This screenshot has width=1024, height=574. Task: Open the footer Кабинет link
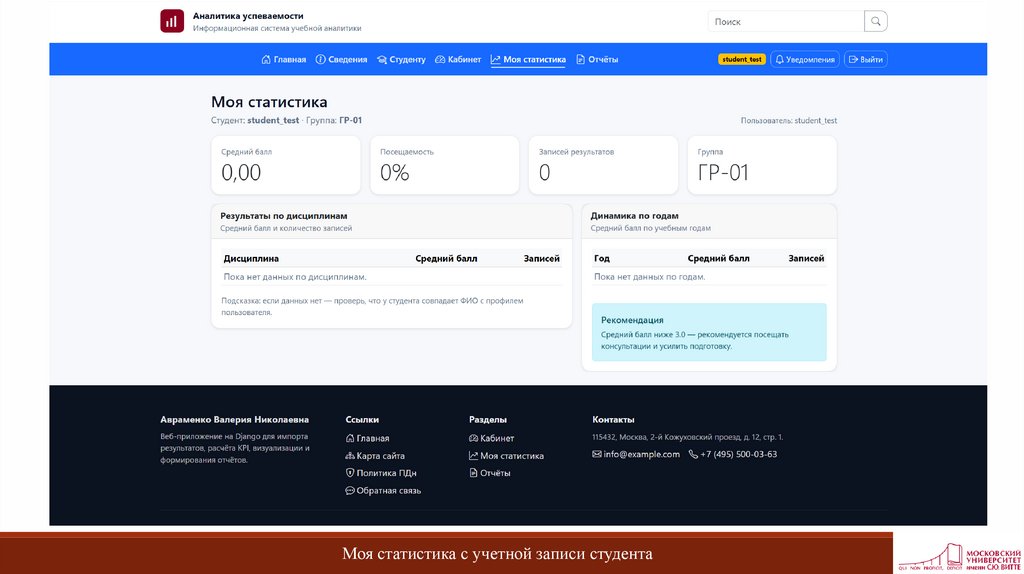[x=491, y=438]
